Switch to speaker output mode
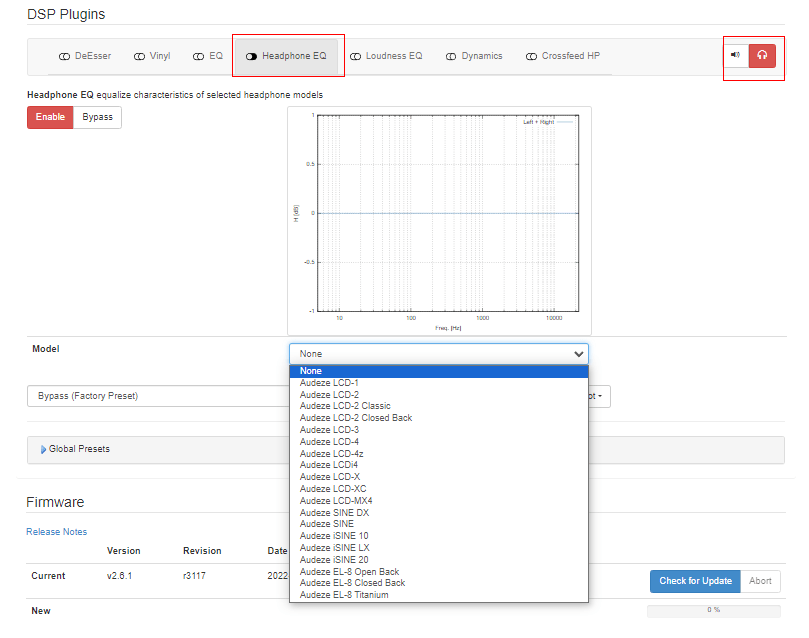This screenshot has width=809, height=638. tap(736, 55)
